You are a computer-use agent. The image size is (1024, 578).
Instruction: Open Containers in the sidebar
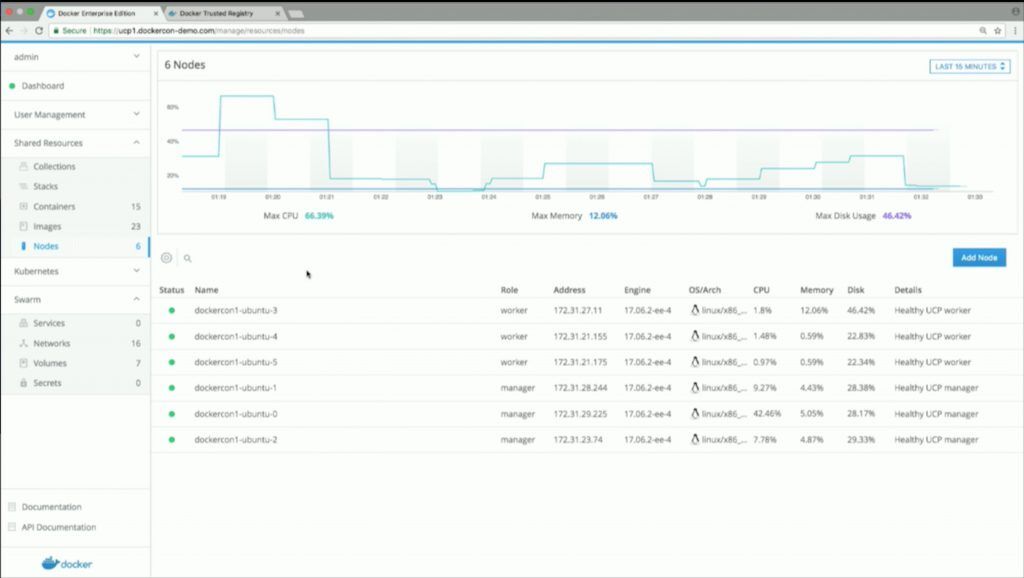pyautogui.click(x=54, y=206)
